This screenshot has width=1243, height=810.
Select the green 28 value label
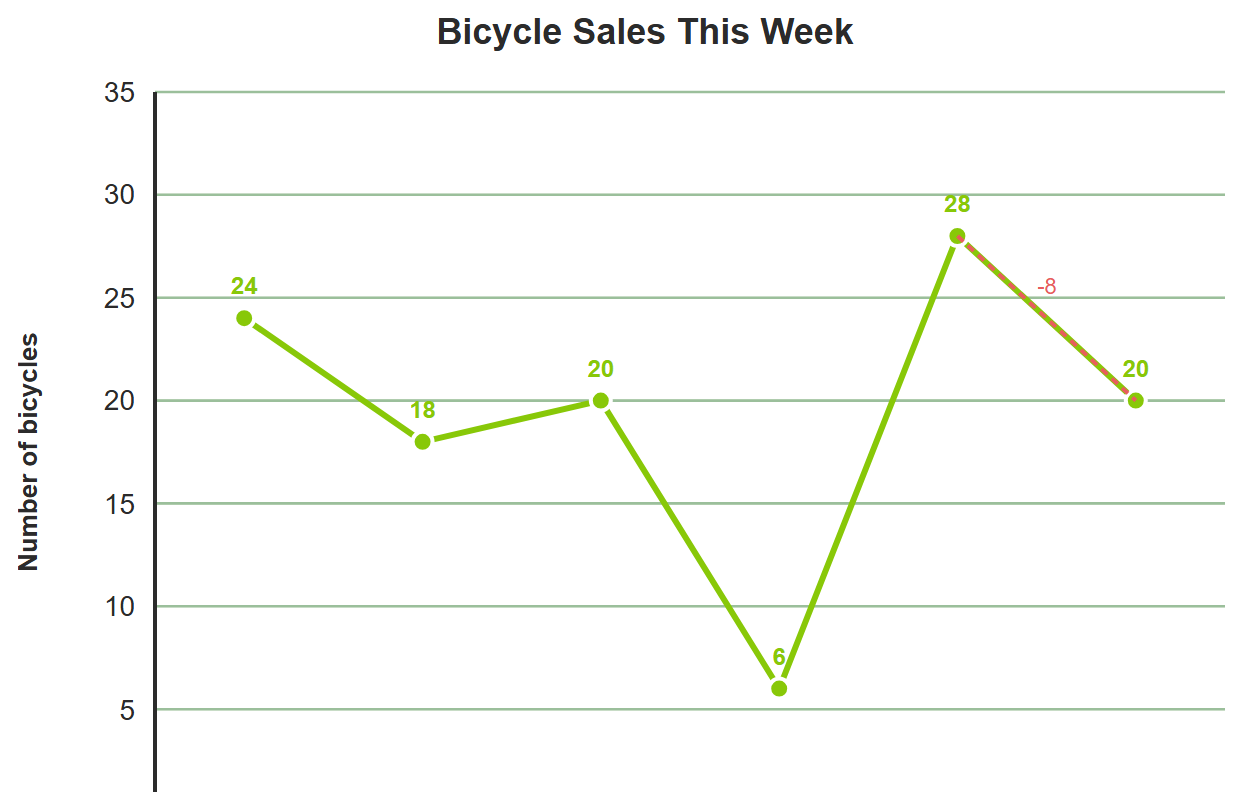(x=957, y=204)
